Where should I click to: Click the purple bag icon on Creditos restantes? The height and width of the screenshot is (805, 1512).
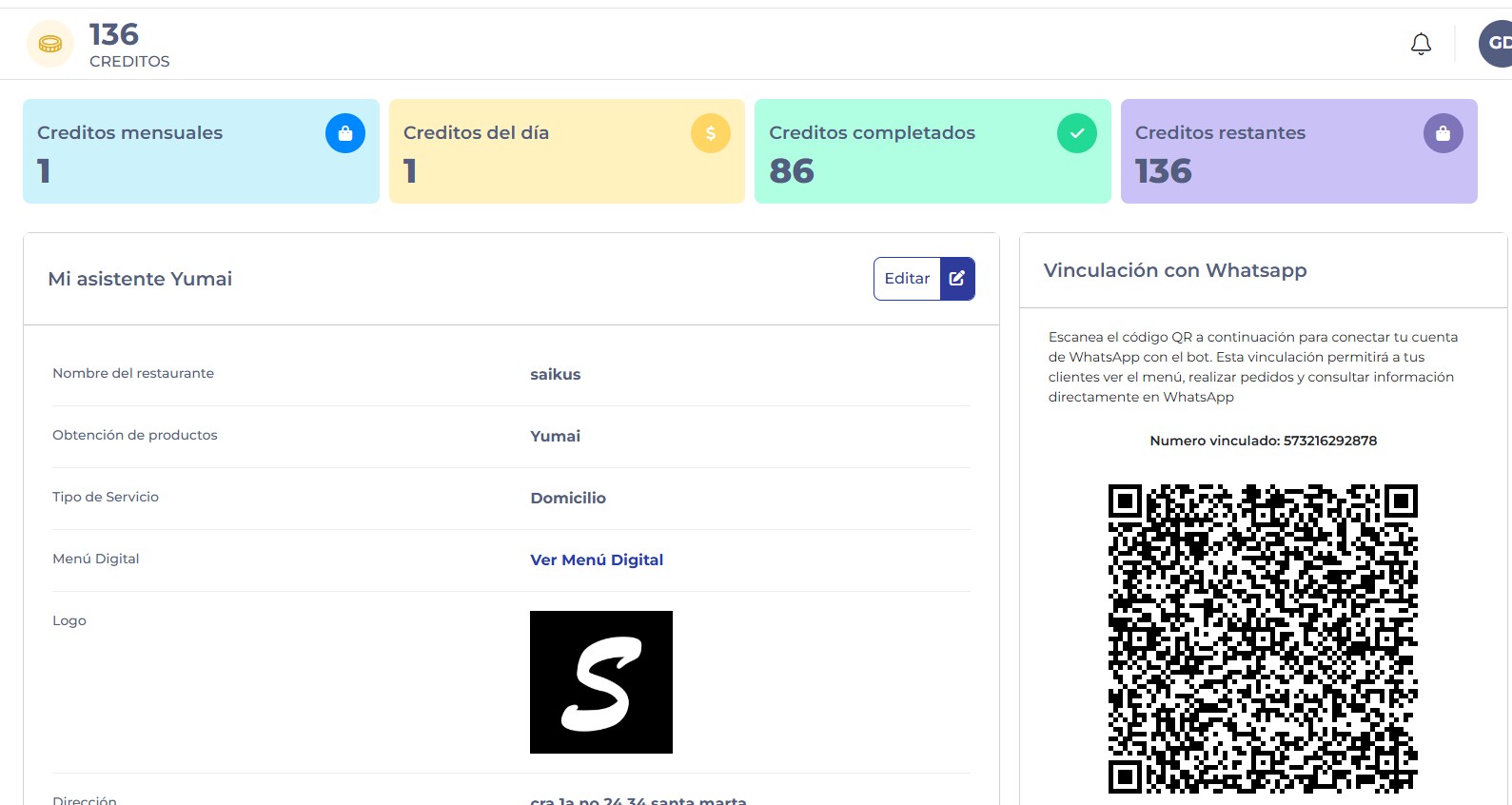1443,133
